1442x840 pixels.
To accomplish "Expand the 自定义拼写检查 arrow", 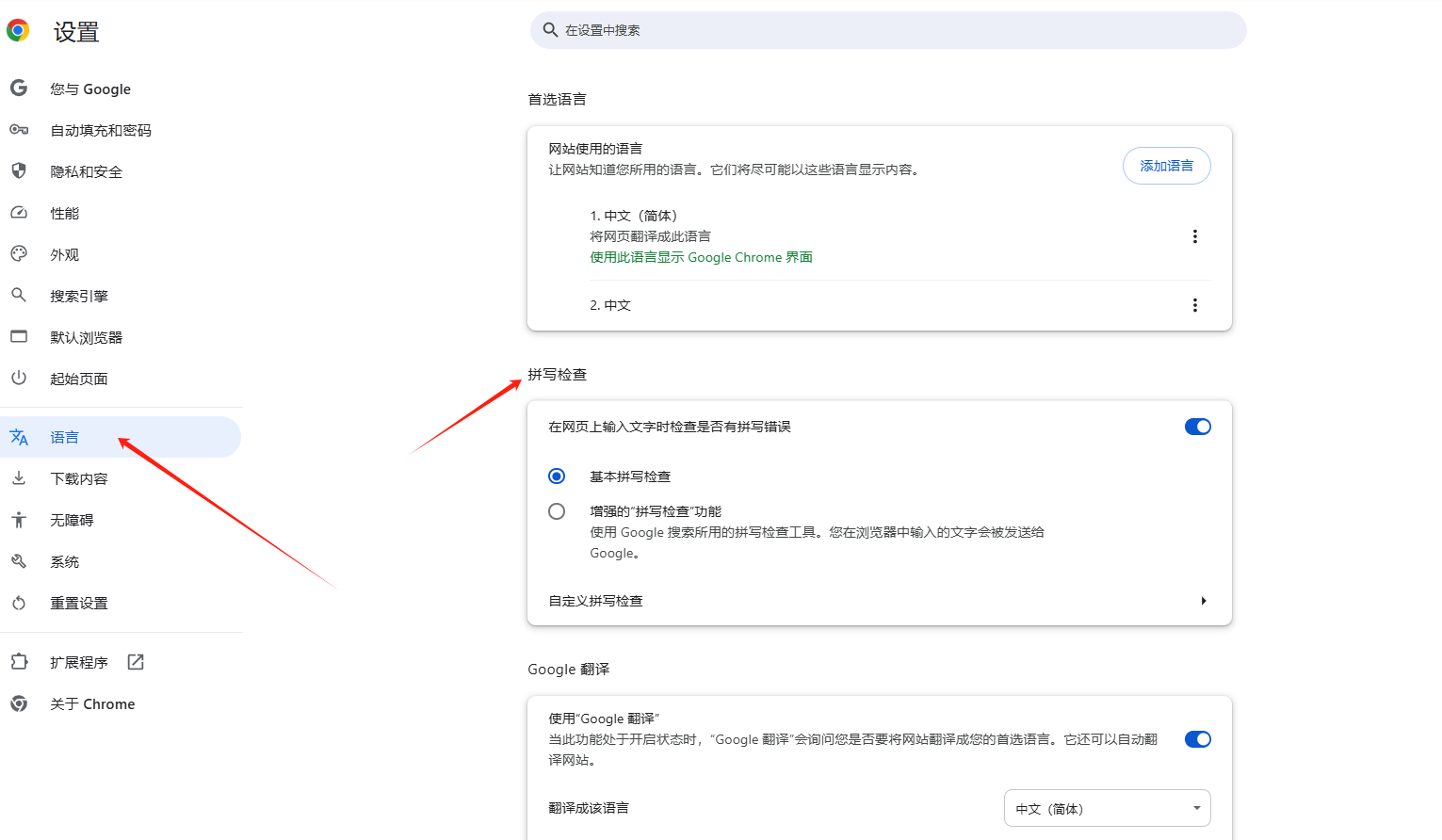I will coord(1204,601).
